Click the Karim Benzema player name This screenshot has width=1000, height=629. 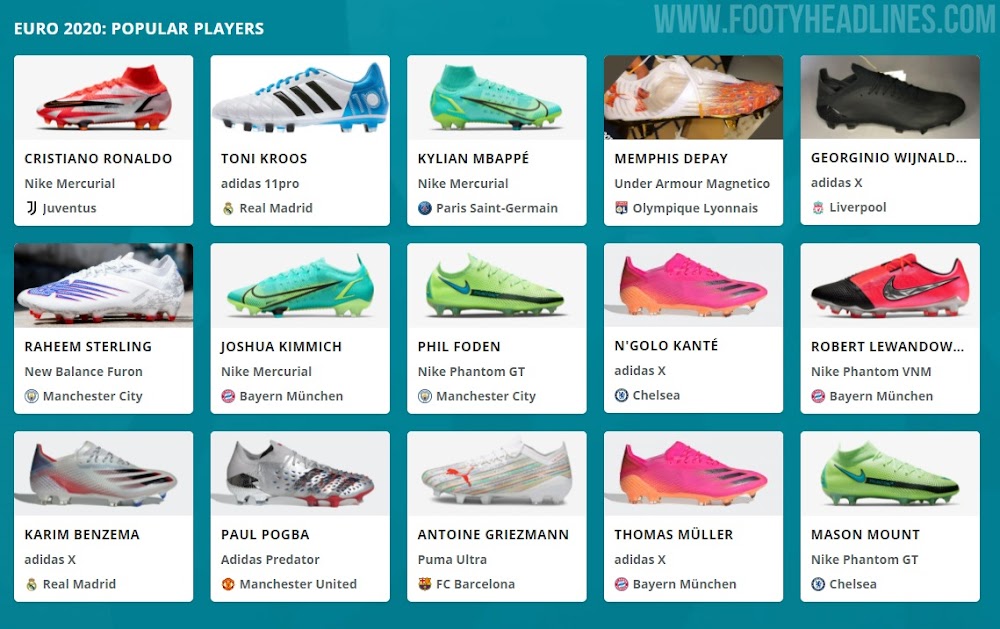point(82,535)
